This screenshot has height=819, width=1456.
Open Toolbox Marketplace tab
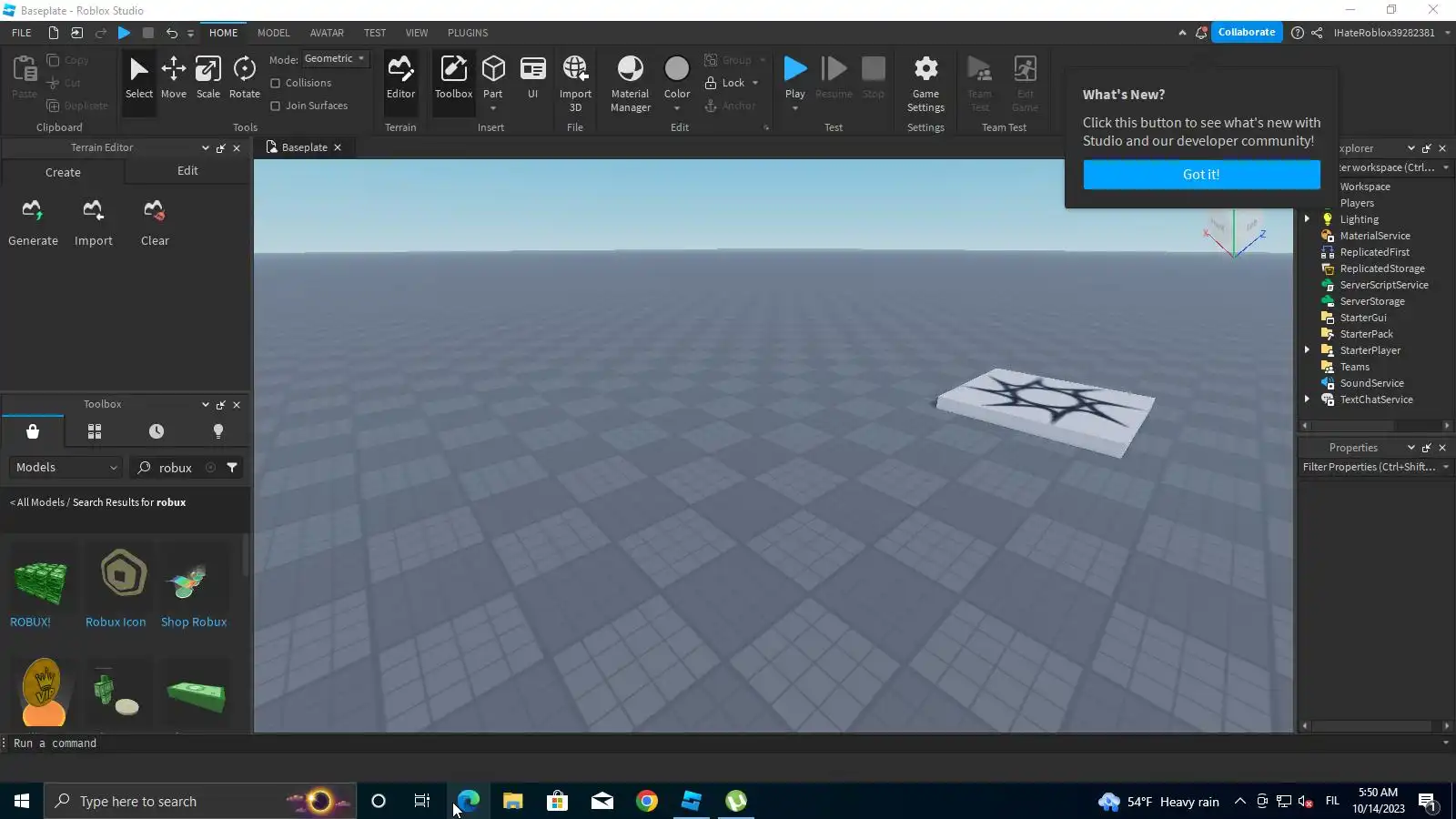(x=33, y=431)
